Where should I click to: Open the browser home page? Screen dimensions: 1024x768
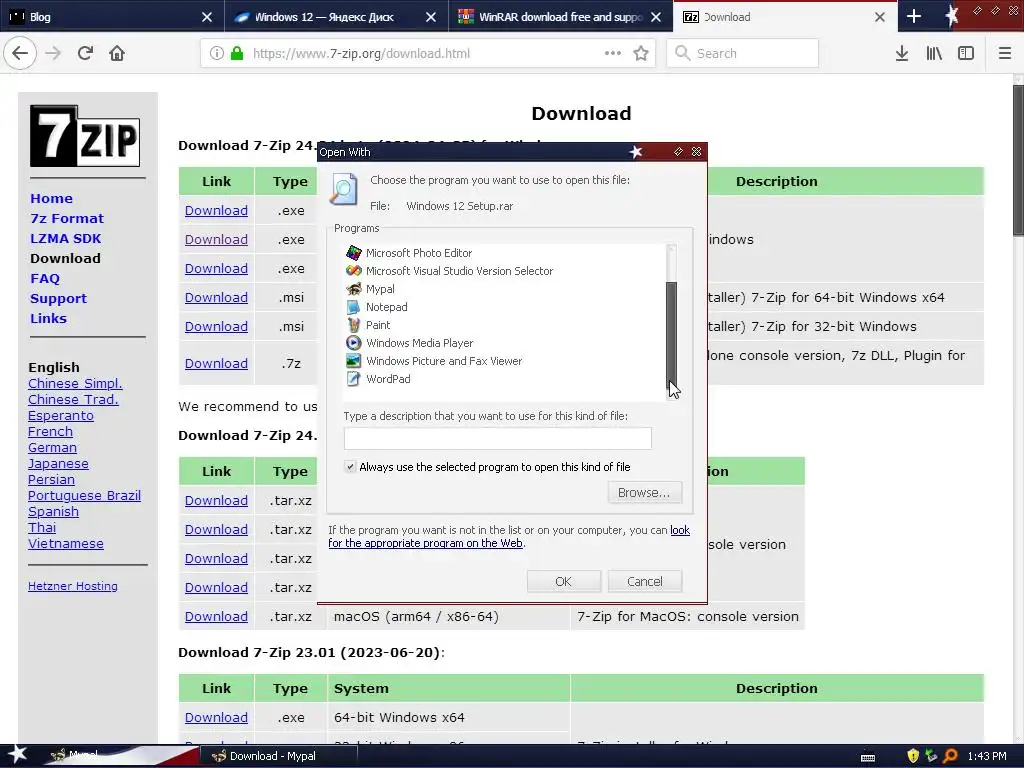(117, 53)
